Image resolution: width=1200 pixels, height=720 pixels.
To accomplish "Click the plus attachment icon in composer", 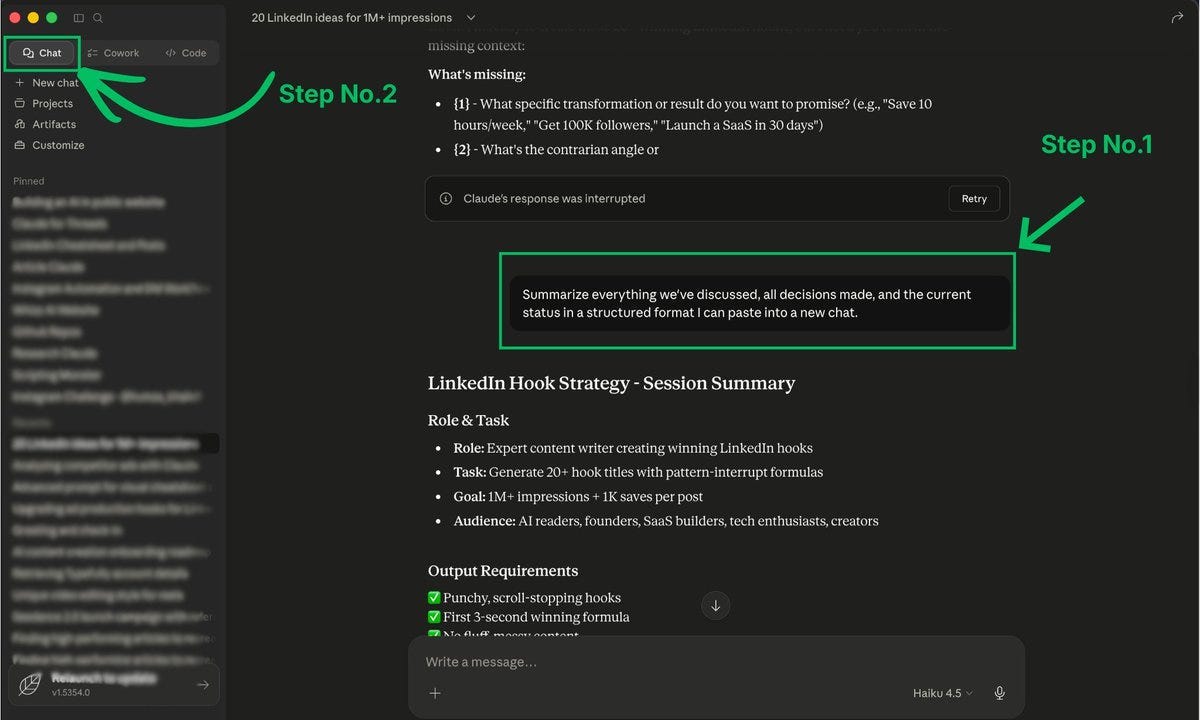I will [x=435, y=693].
